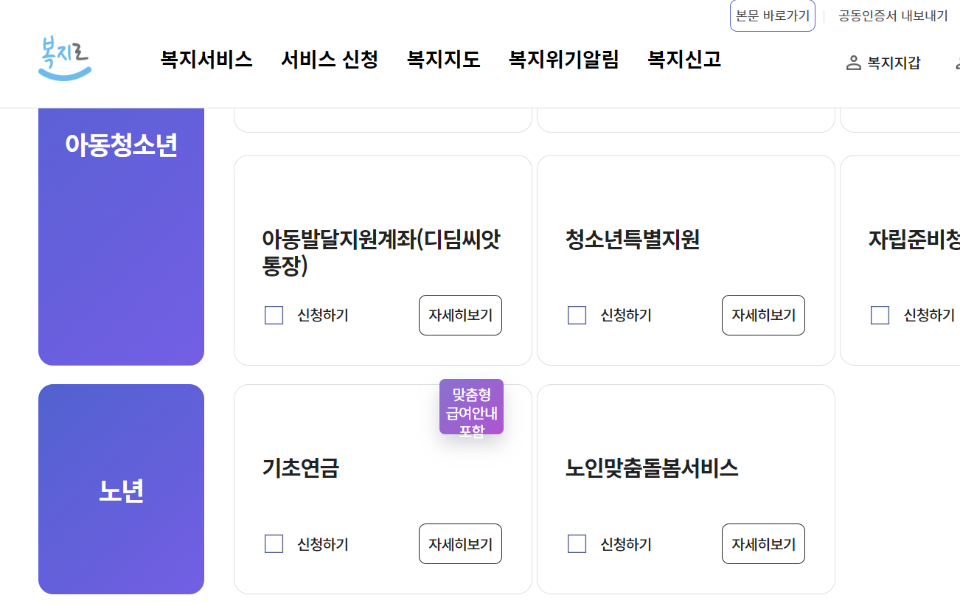Screen dimensions: 960x603
Task: Click the 본문 바로가기 link
Action: (x=771, y=17)
